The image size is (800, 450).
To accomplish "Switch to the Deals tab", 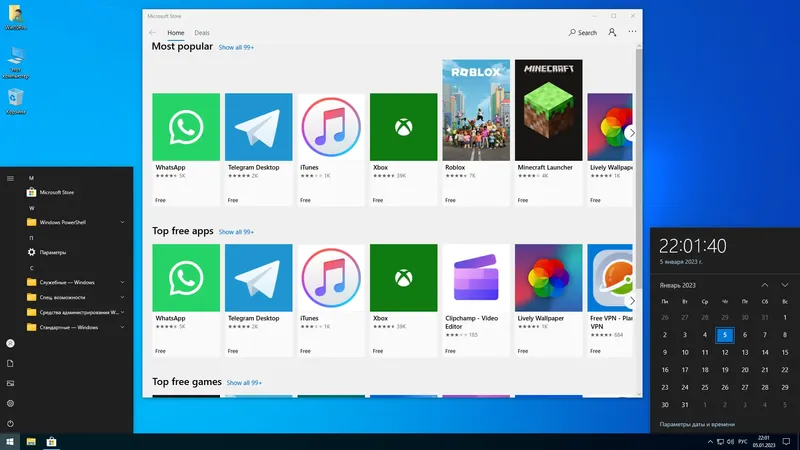I will [x=202, y=33].
